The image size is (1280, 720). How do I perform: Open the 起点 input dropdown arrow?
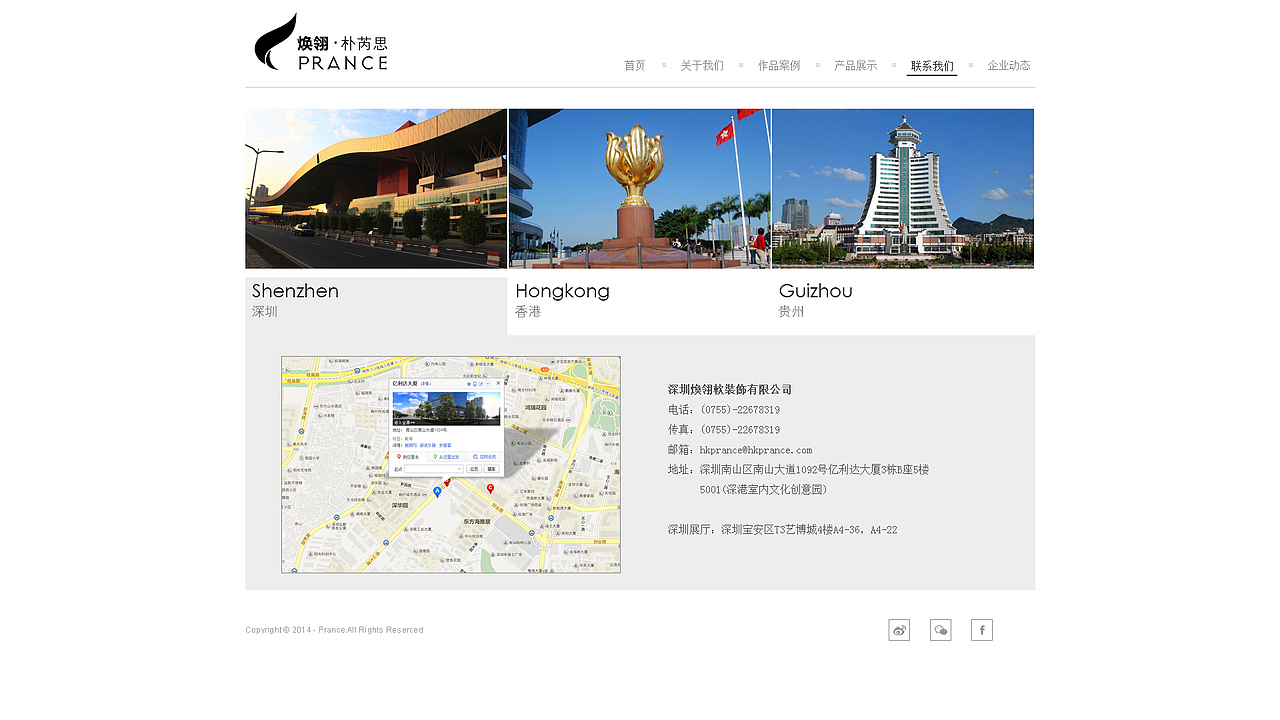(460, 468)
